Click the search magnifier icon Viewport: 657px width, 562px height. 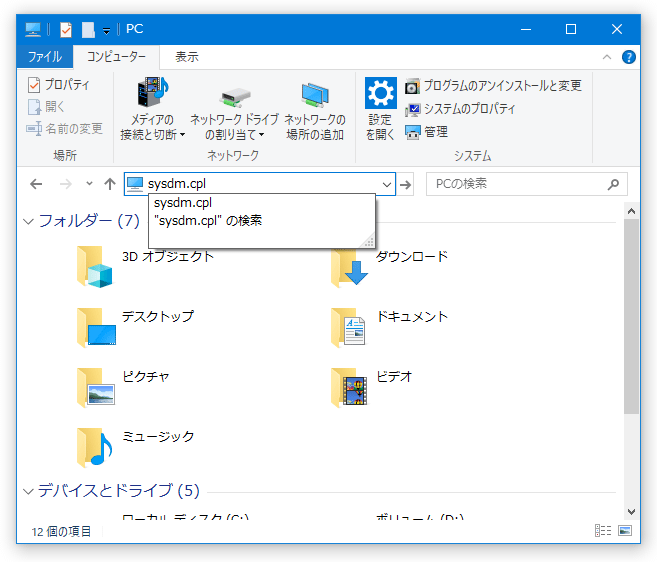coord(613,184)
